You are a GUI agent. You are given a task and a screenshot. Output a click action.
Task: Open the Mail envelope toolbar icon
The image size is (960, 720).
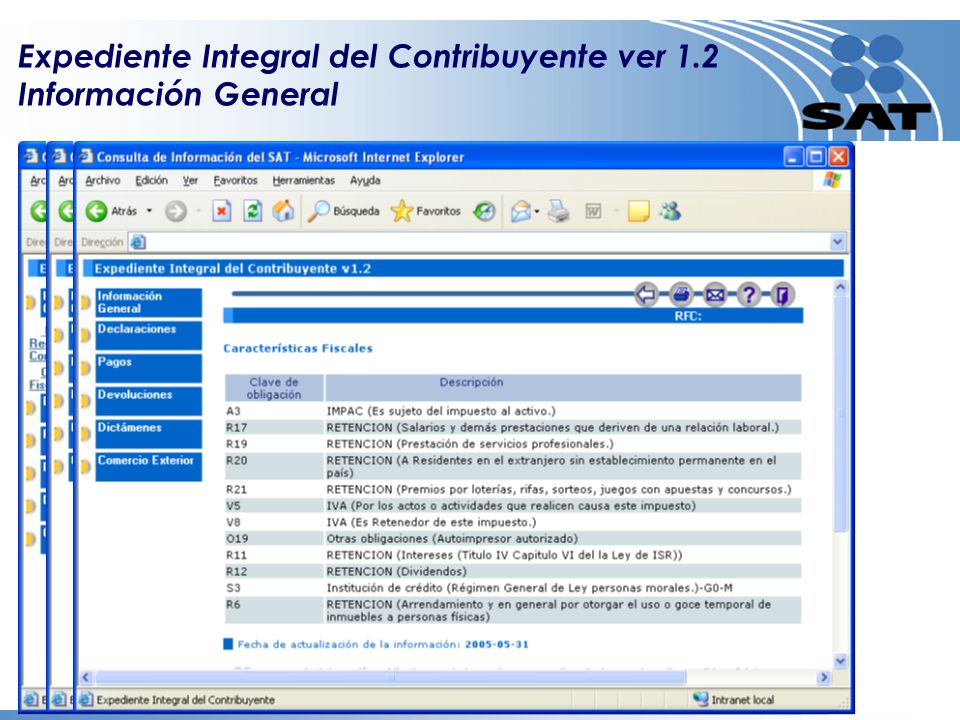pyautogui.click(x=521, y=211)
